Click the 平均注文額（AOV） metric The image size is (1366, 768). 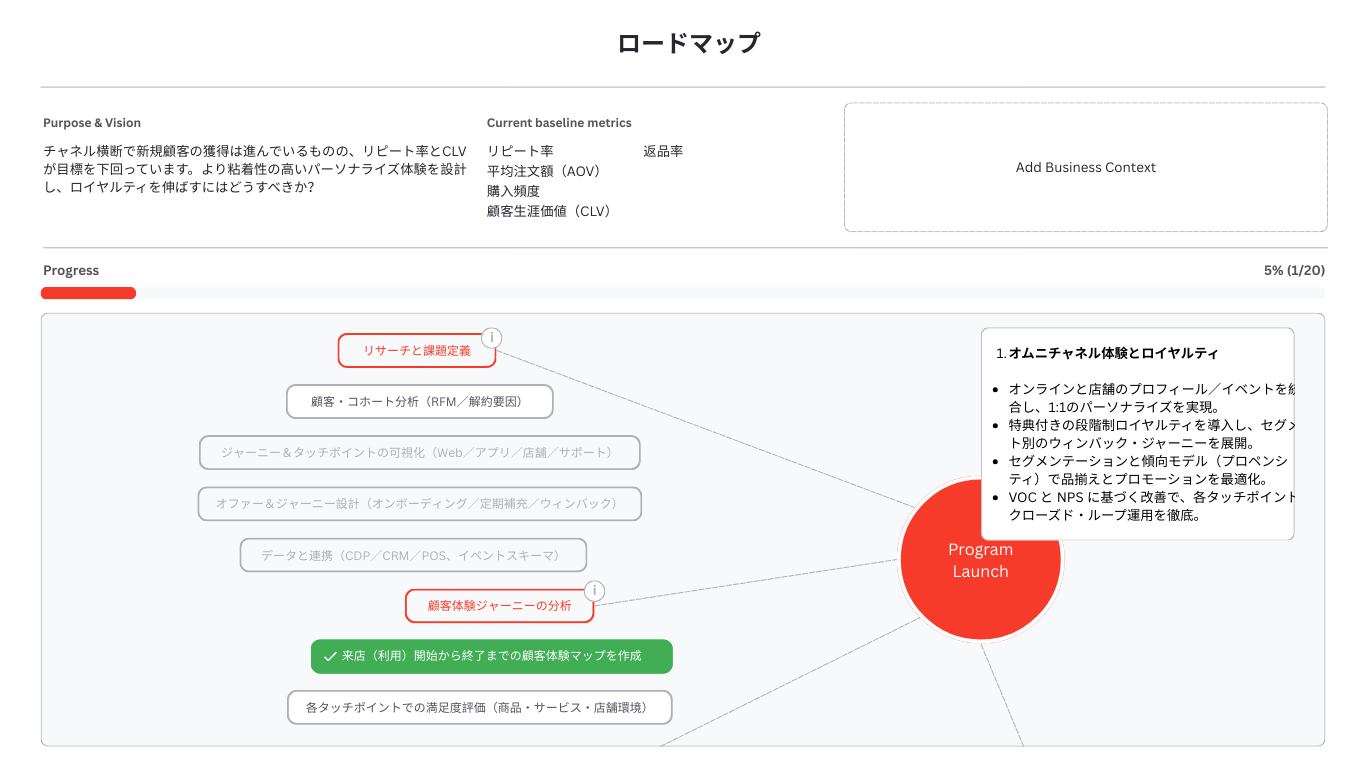click(547, 171)
